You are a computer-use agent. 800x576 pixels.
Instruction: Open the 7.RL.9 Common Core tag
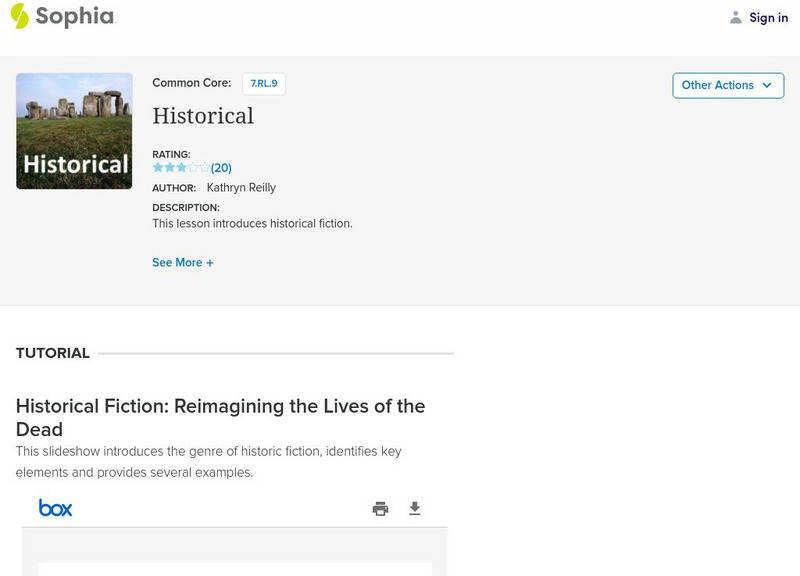click(264, 84)
